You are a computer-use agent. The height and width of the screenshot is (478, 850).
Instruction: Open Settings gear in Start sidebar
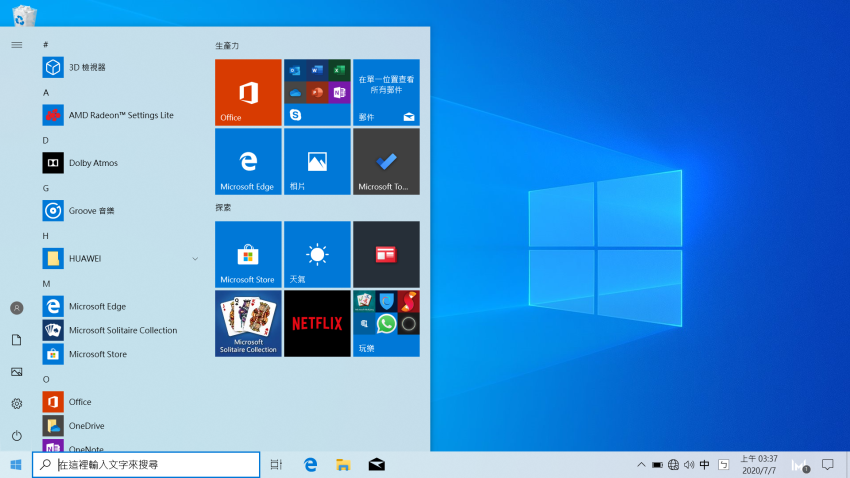click(x=17, y=404)
